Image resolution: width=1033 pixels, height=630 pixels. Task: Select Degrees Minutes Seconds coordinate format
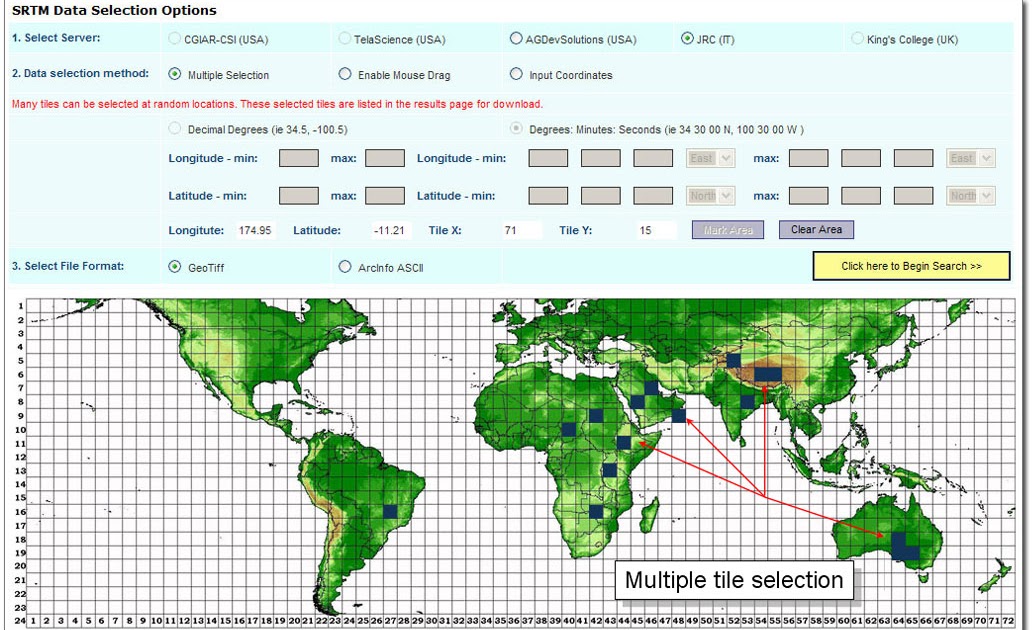pos(516,127)
